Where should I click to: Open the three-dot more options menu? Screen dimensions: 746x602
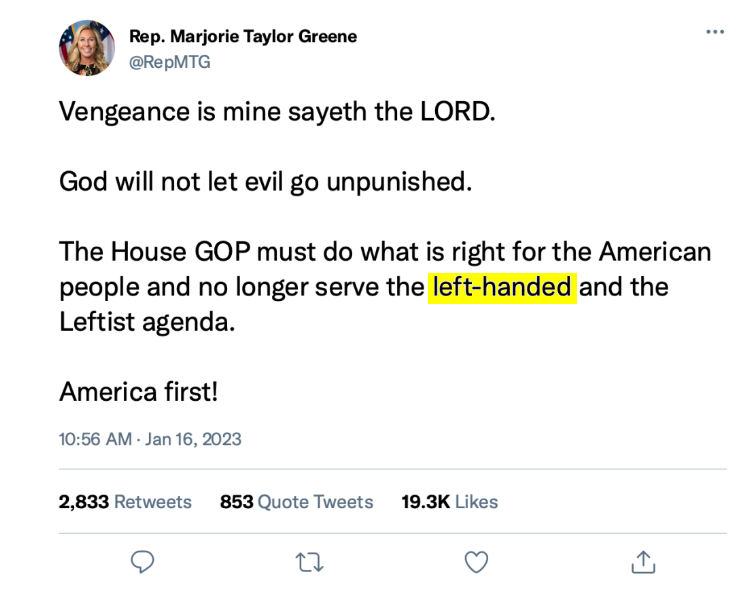[714, 32]
